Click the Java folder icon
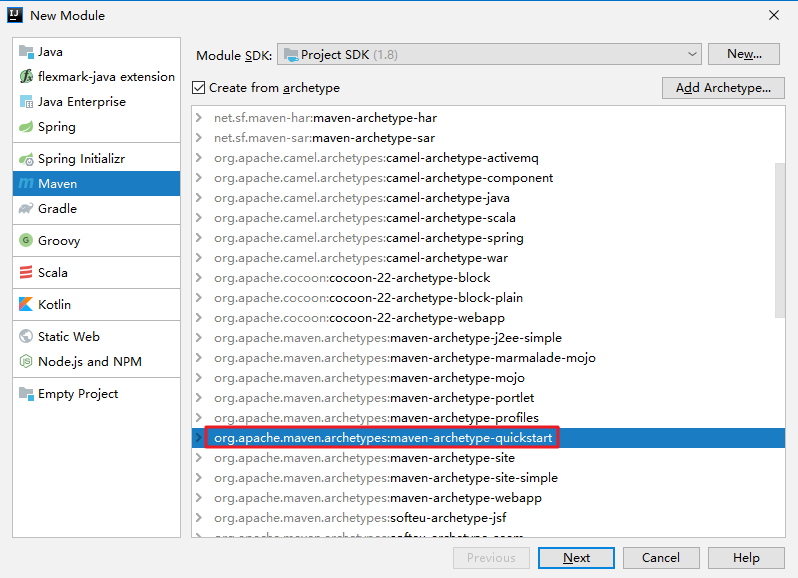This screenshot has width=798, height=578. [x=26, y=51]
